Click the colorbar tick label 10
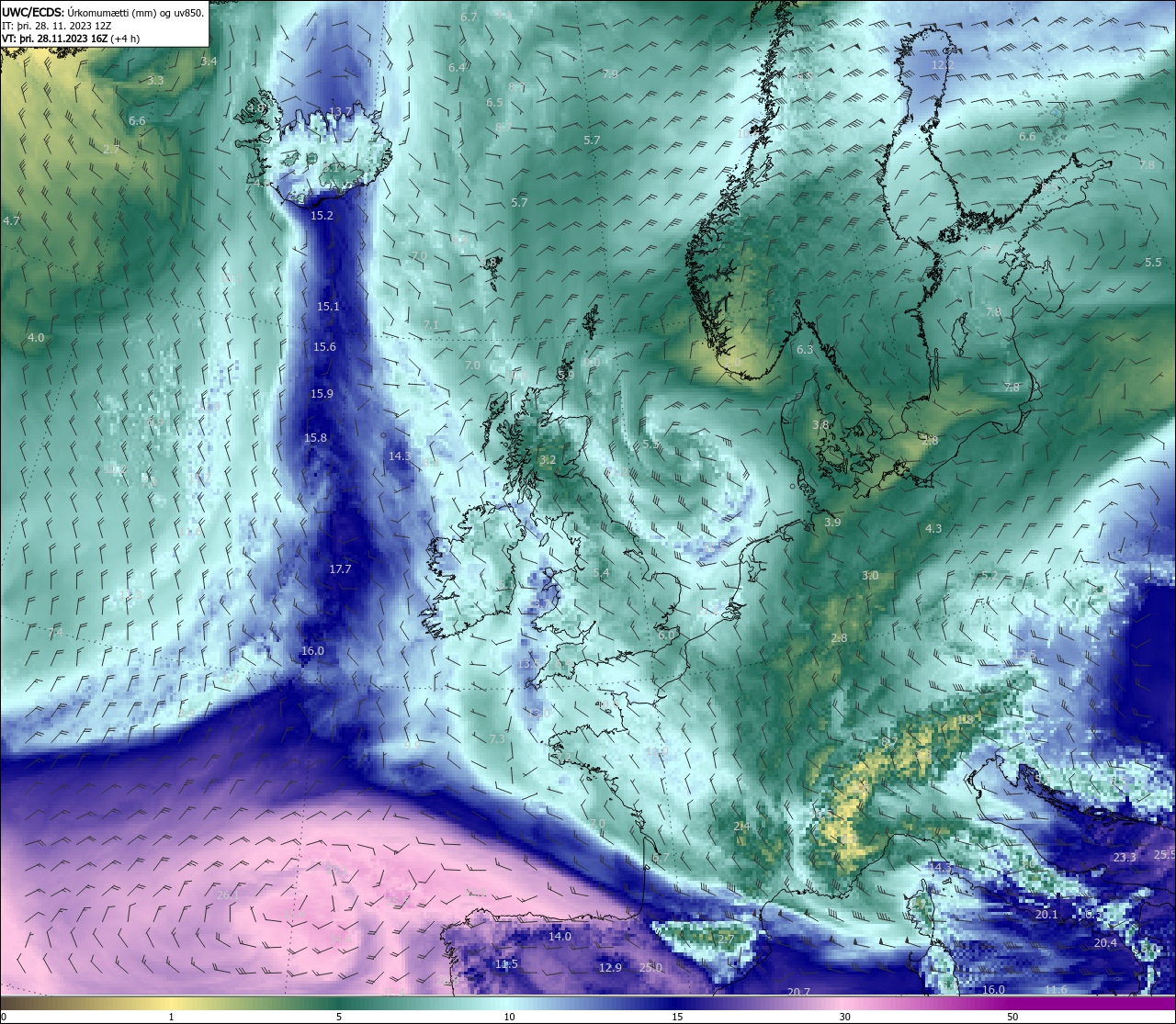 [x=508, y=1017]
